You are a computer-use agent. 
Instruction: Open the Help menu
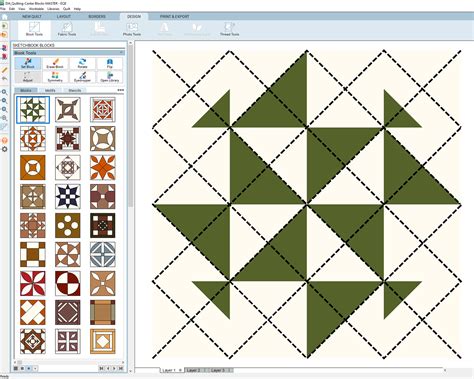[77, 9]
